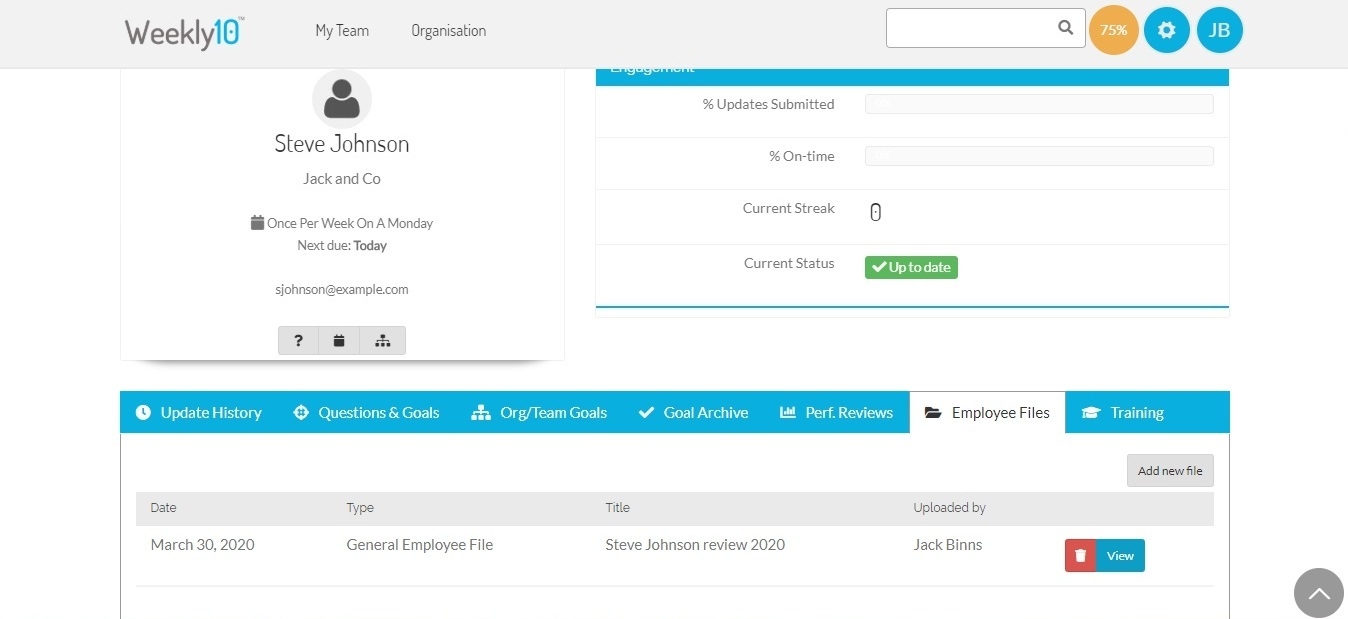The width and height of the screenshot is (1348, 619).
Task: Open the Organisation menu
Action: 448,31
